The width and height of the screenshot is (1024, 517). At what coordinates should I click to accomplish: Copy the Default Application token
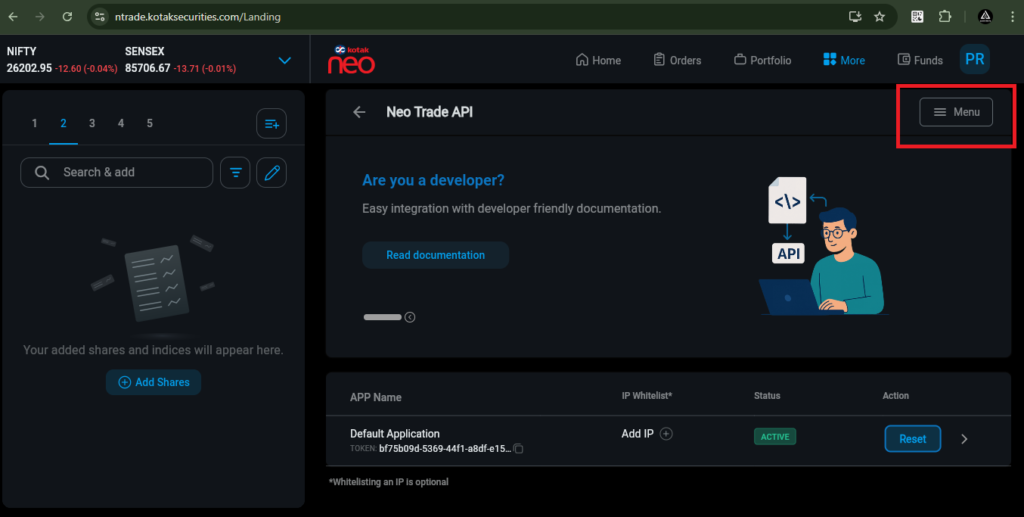point(518,449)
